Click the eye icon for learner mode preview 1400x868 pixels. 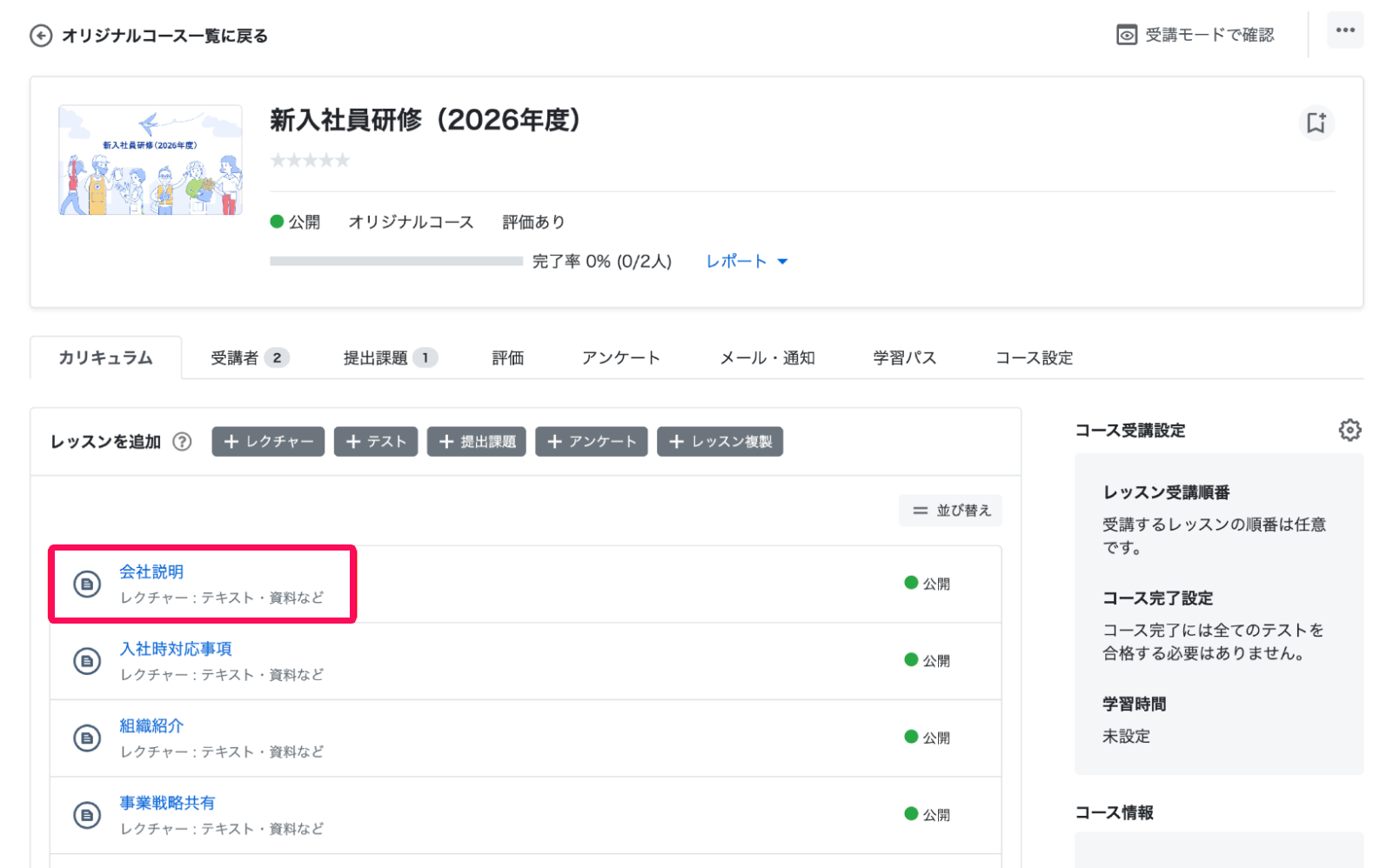pyautogui.click(x=1127, y=35)
